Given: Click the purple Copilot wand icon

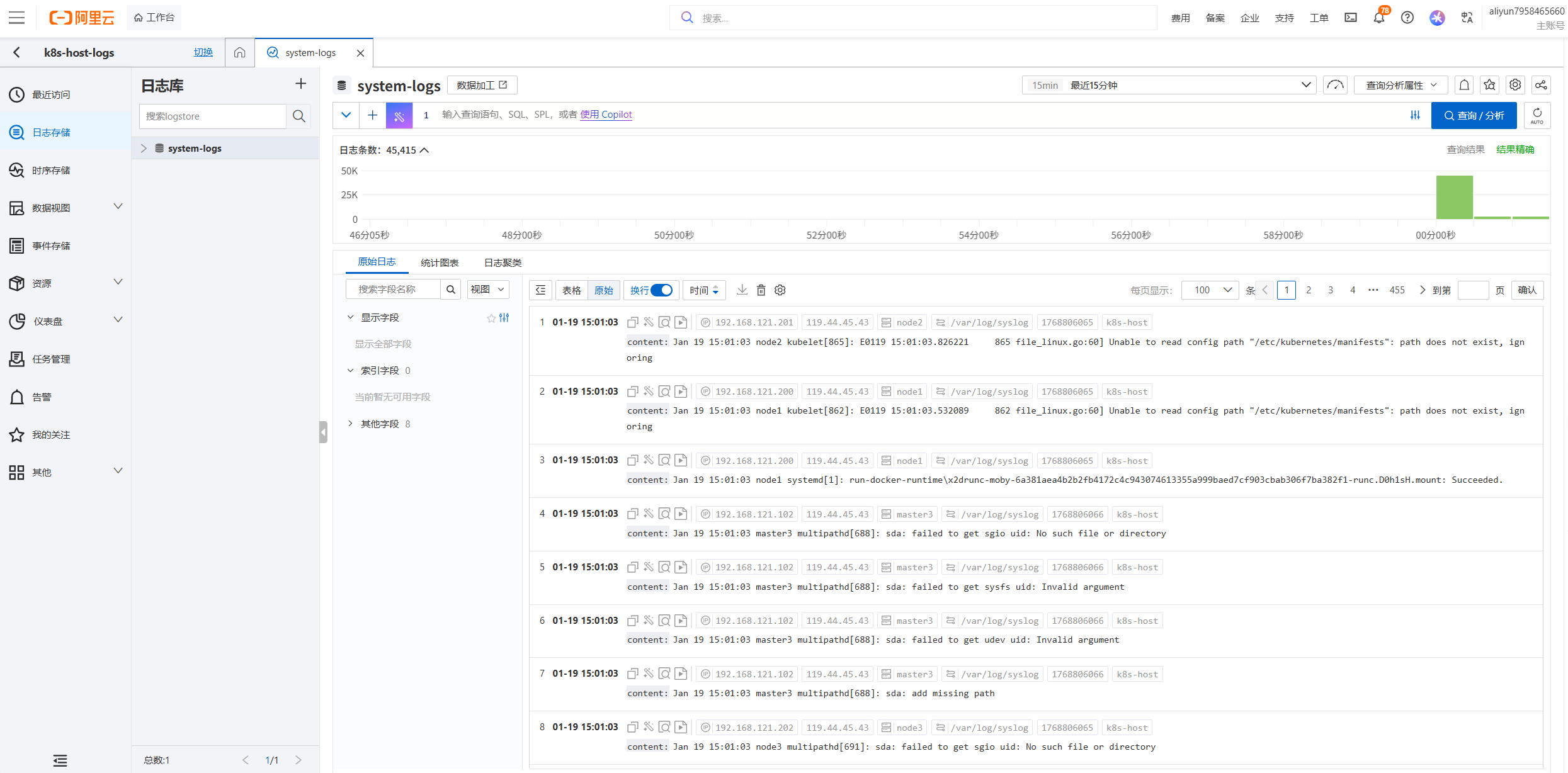Looking at the screenshot, I should [x=399, y=115].
